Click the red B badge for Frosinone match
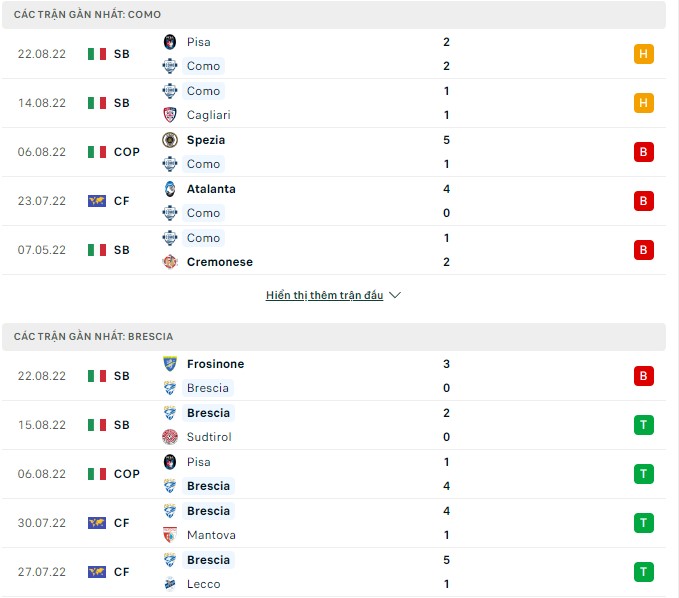This screenshot has width=679, height=598. 644,376
